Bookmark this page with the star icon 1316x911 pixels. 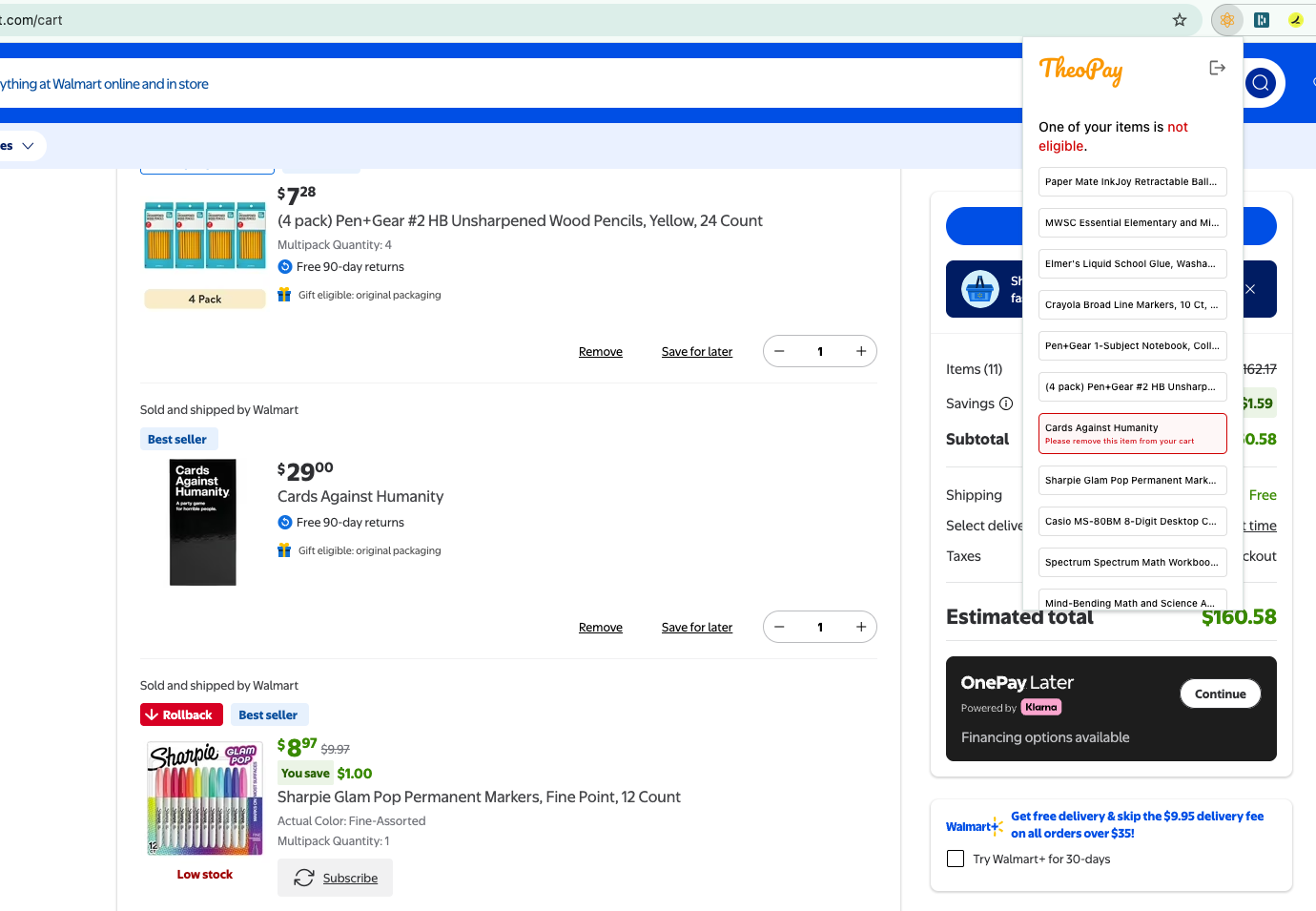[x=1180, y=20]
